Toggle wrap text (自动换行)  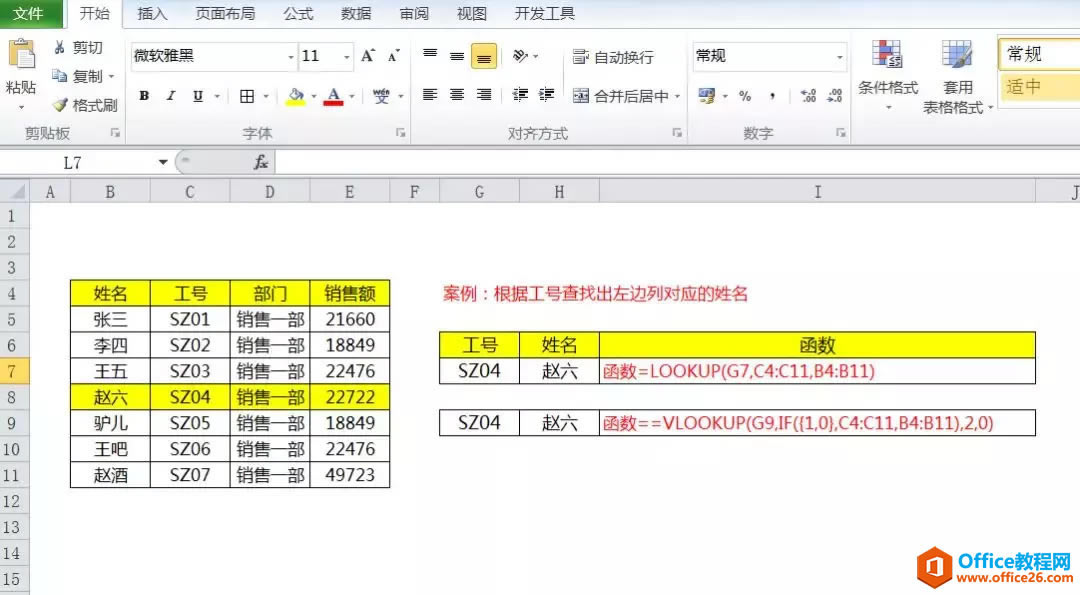coord(613,56)
